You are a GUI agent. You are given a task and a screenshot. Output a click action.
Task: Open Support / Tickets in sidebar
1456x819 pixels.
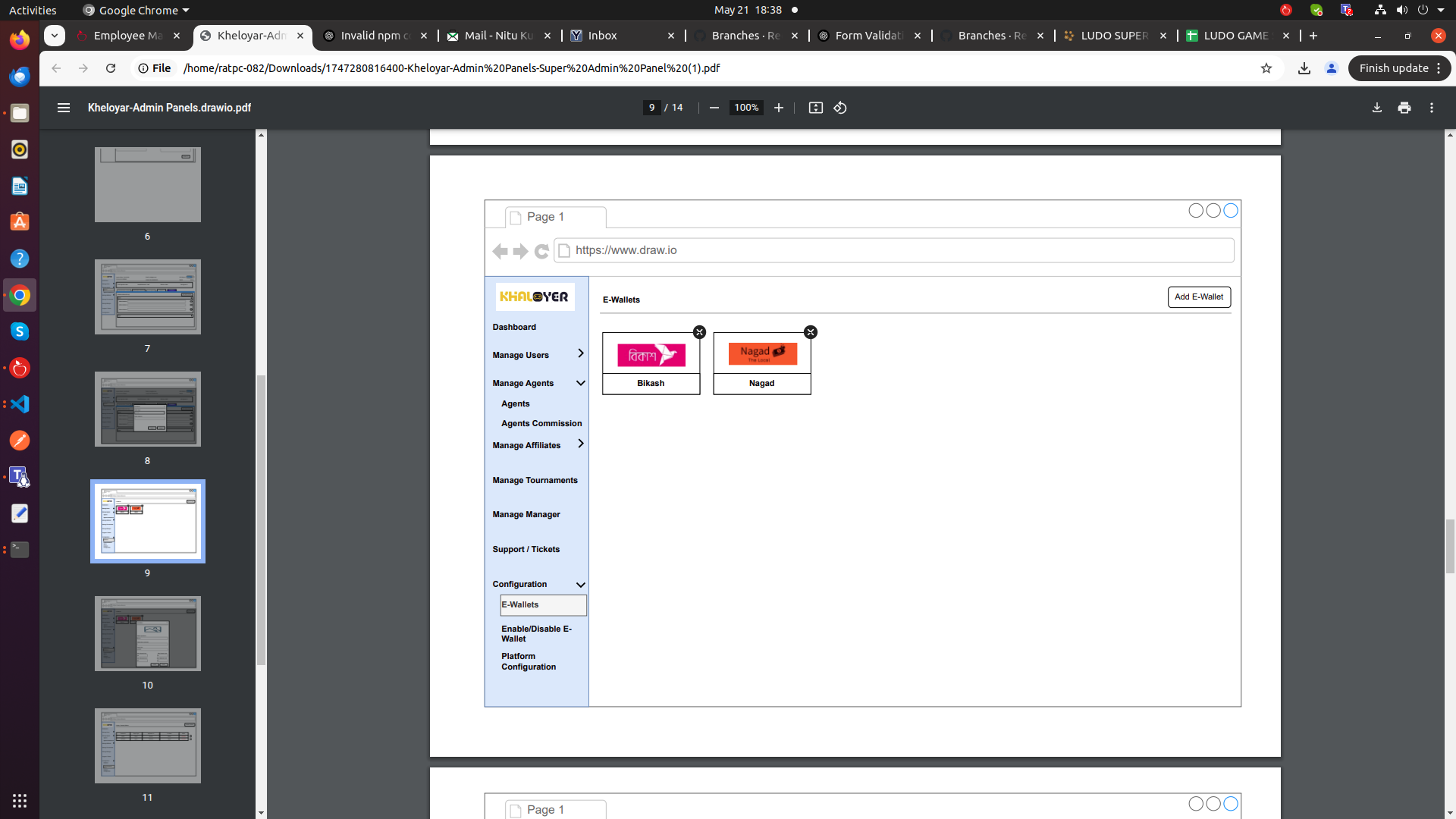pyautogui.click(x=526, y=549)
